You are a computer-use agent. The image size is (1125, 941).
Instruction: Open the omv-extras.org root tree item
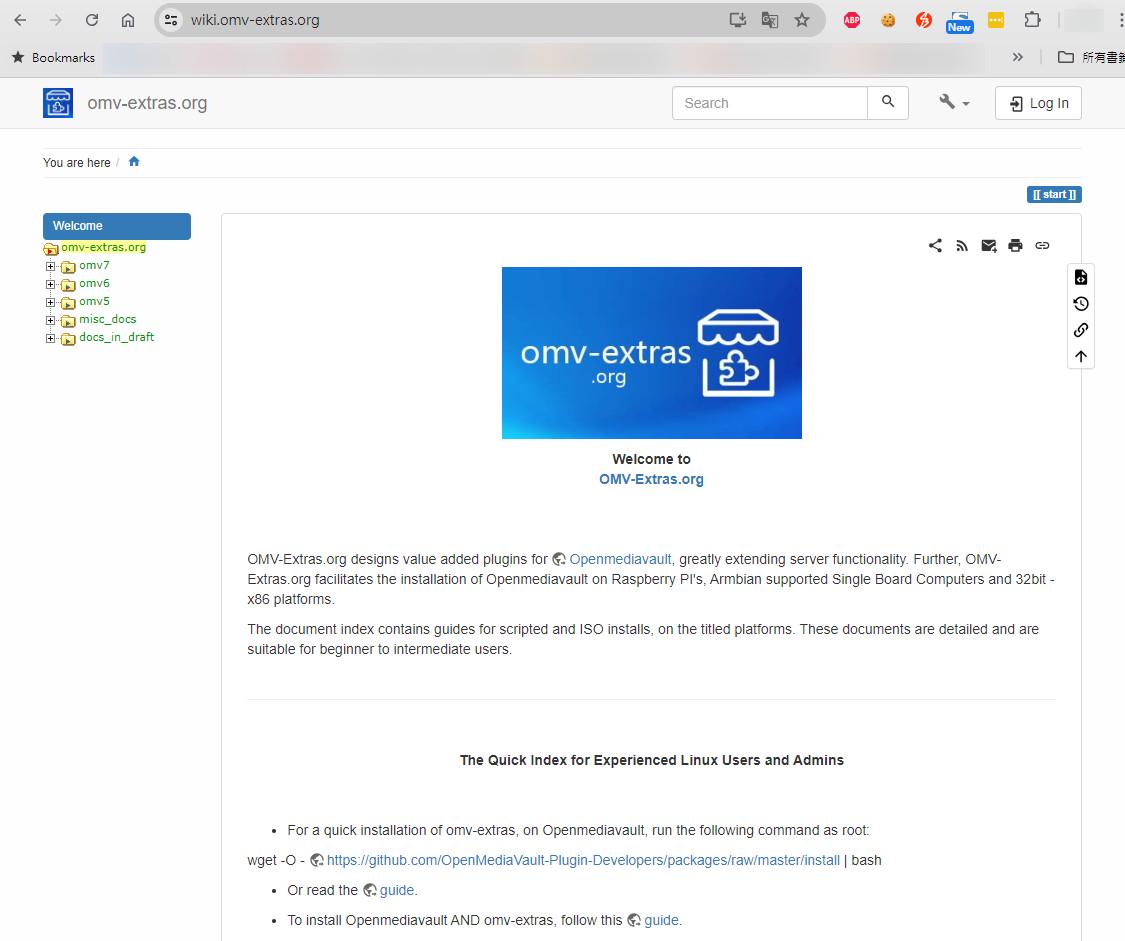[x=103, y=247]
